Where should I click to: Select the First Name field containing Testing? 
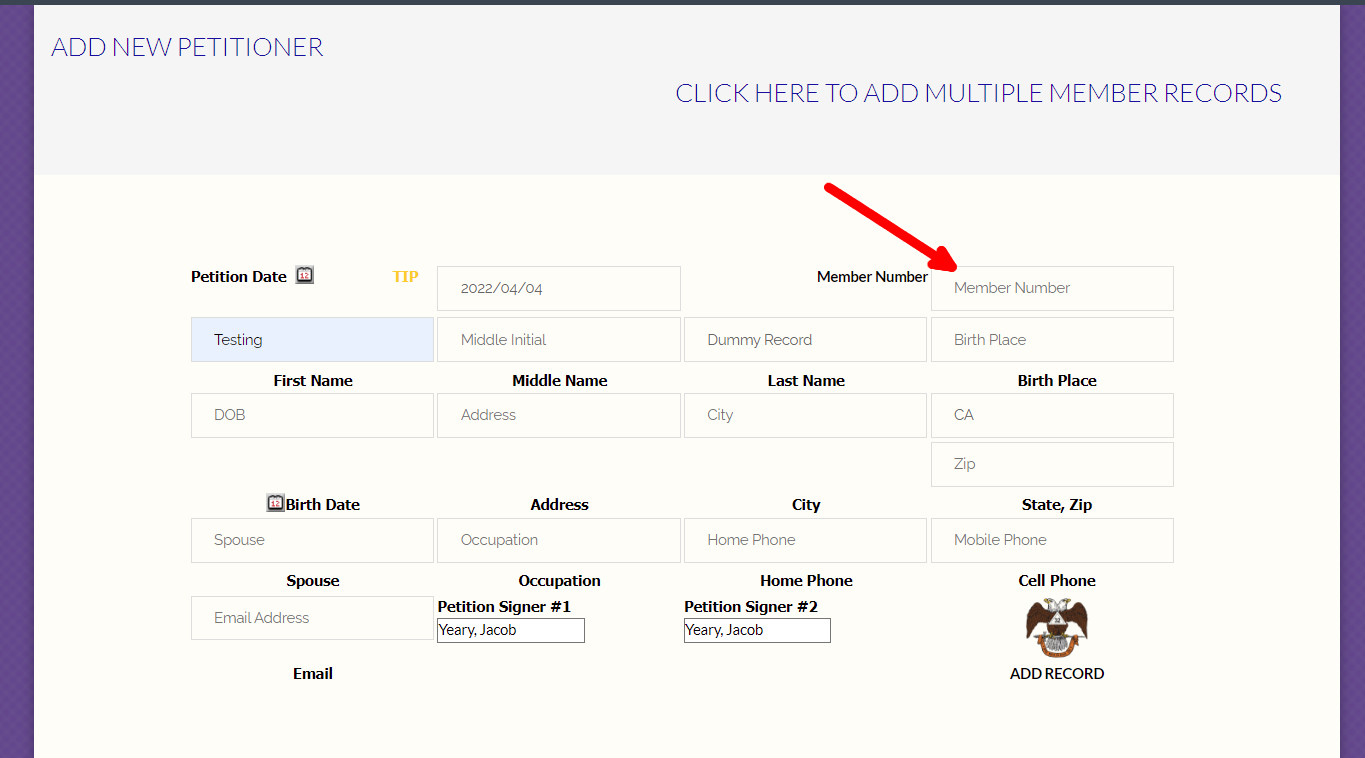(312, 340)
